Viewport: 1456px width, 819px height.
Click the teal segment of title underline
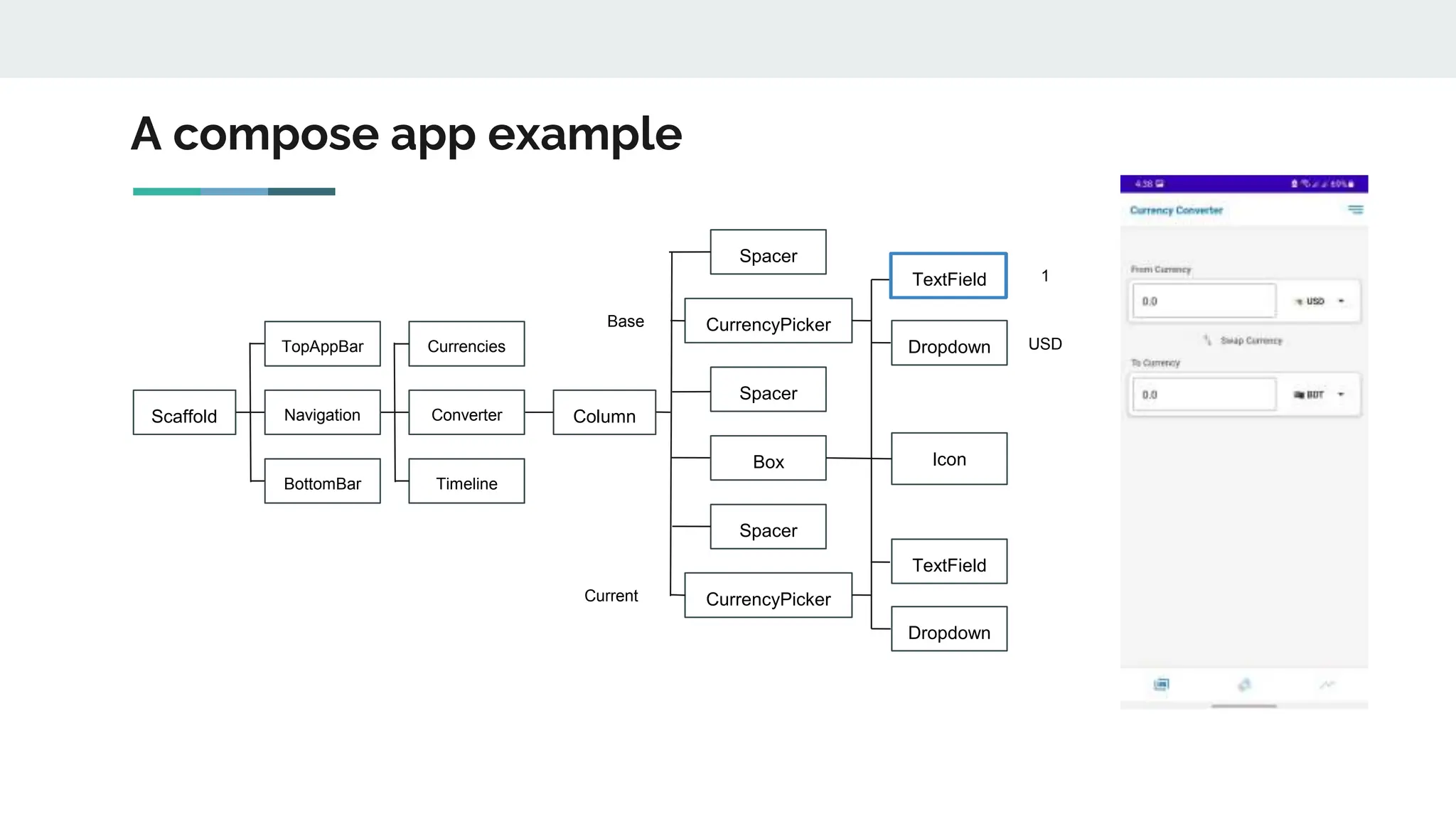click(x=166, y=192)
